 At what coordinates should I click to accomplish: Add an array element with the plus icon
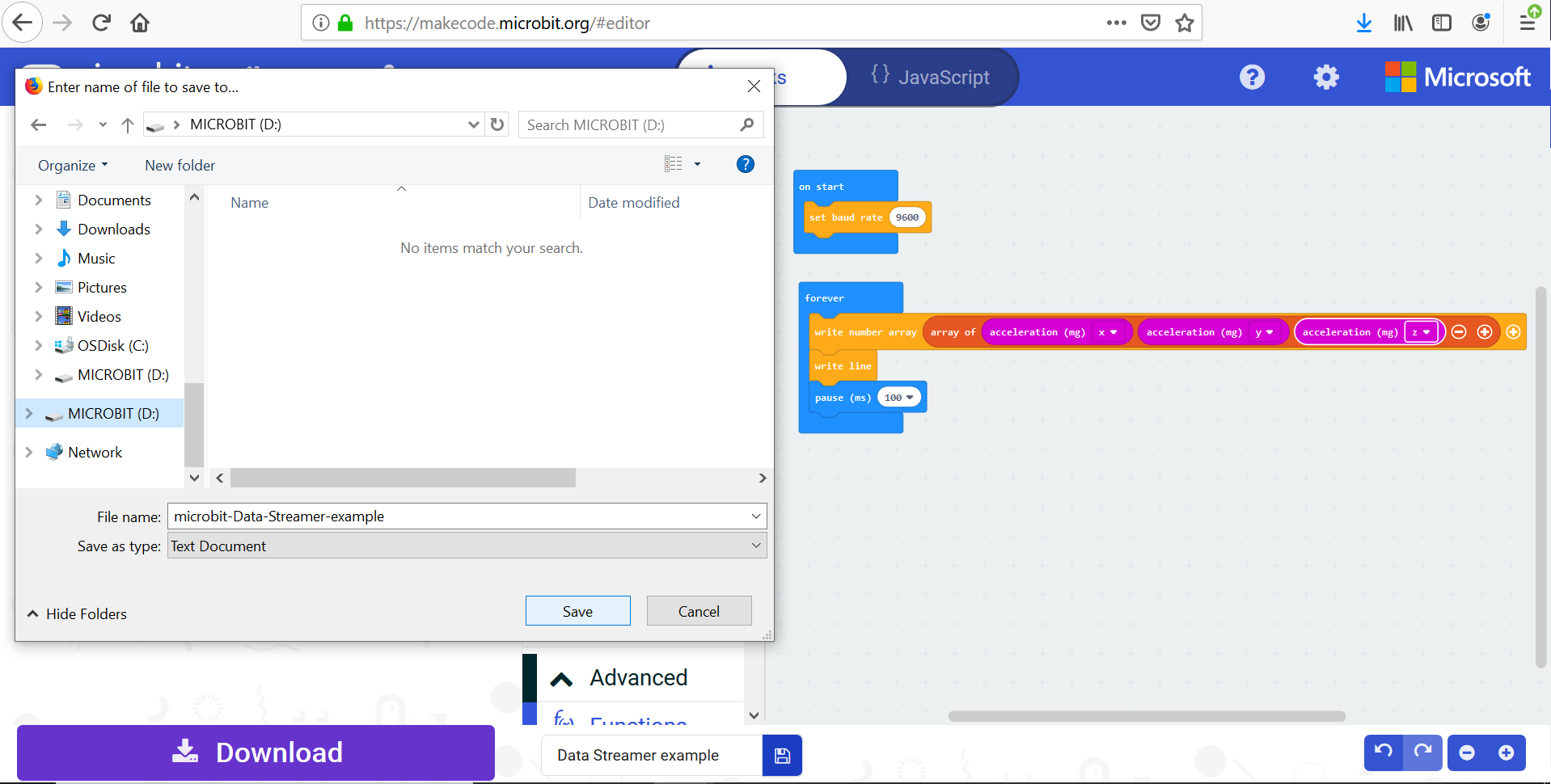point(1486,331)
